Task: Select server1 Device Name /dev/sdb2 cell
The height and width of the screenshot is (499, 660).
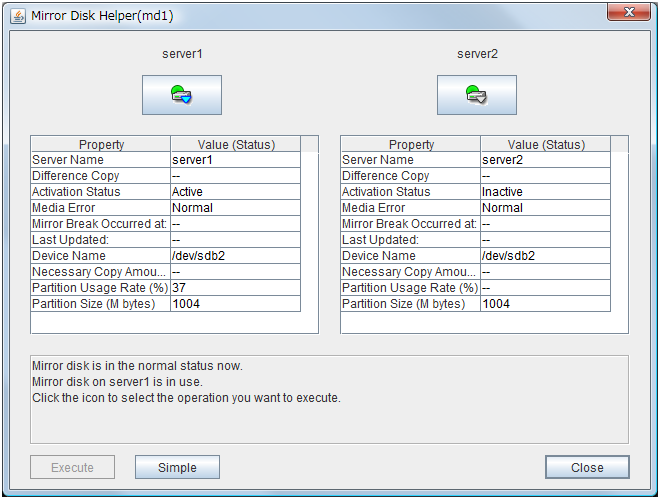Action: tap(234, 256)
